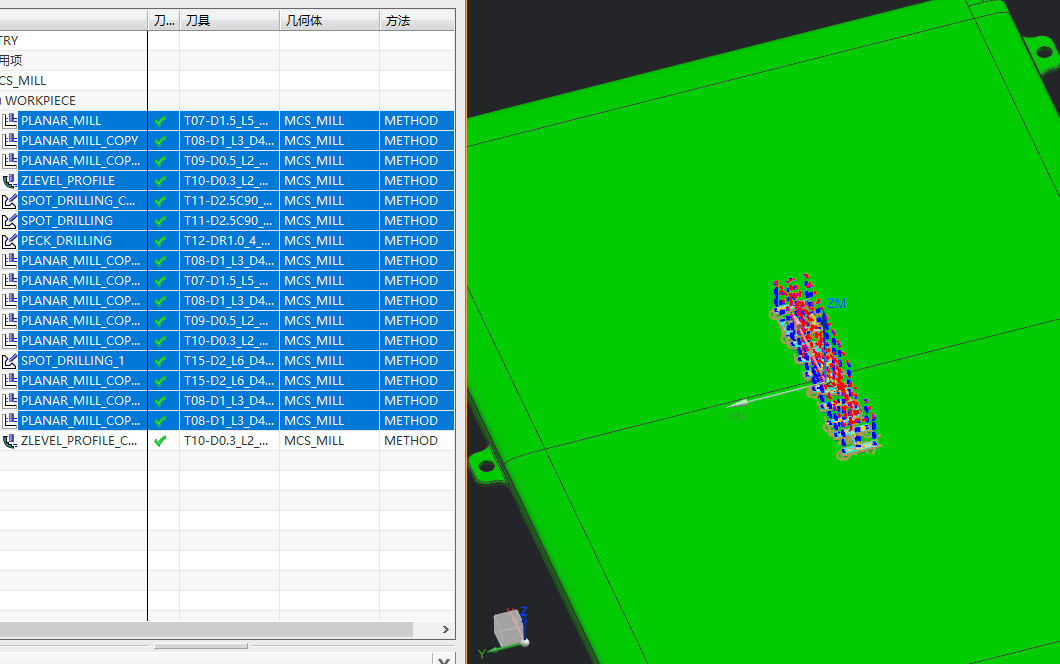
Task: Click the T12-DR1.0_4_... tool cell
Action: 229,241
